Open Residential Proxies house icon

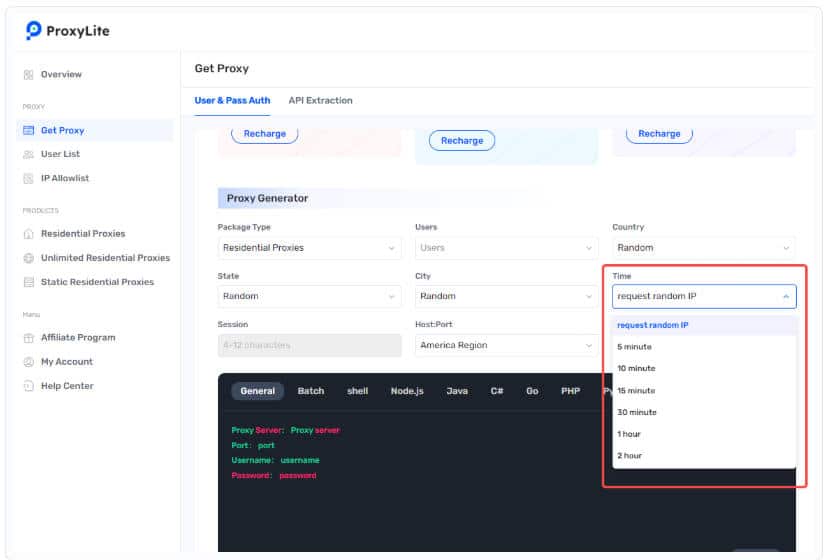(29, 234)
